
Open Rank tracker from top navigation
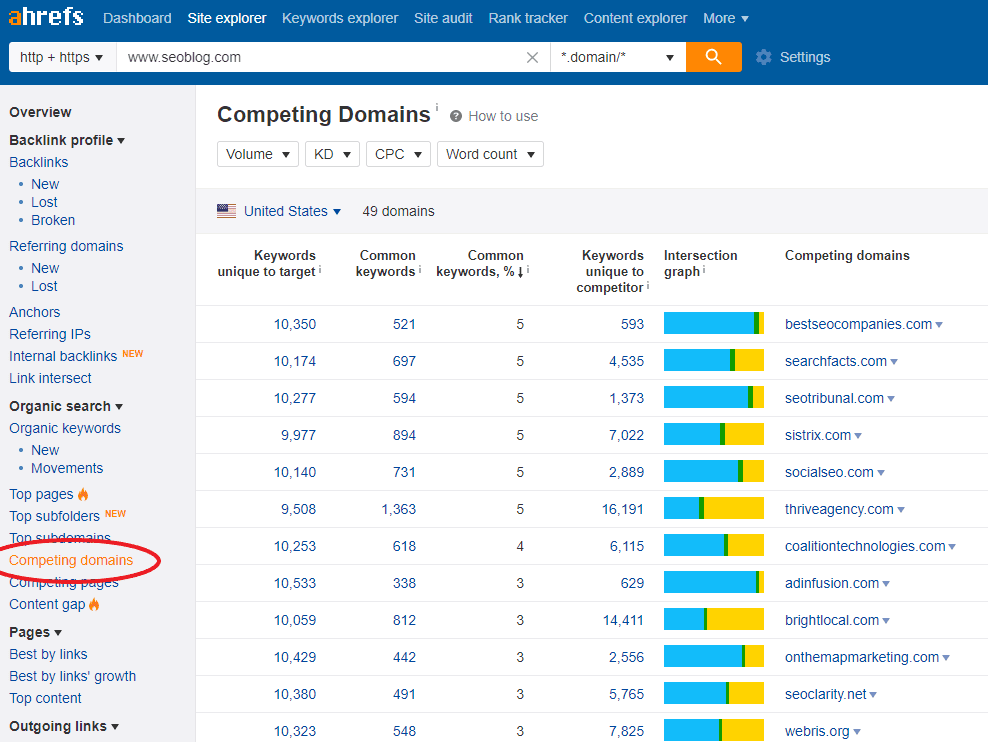coord(528,18)
